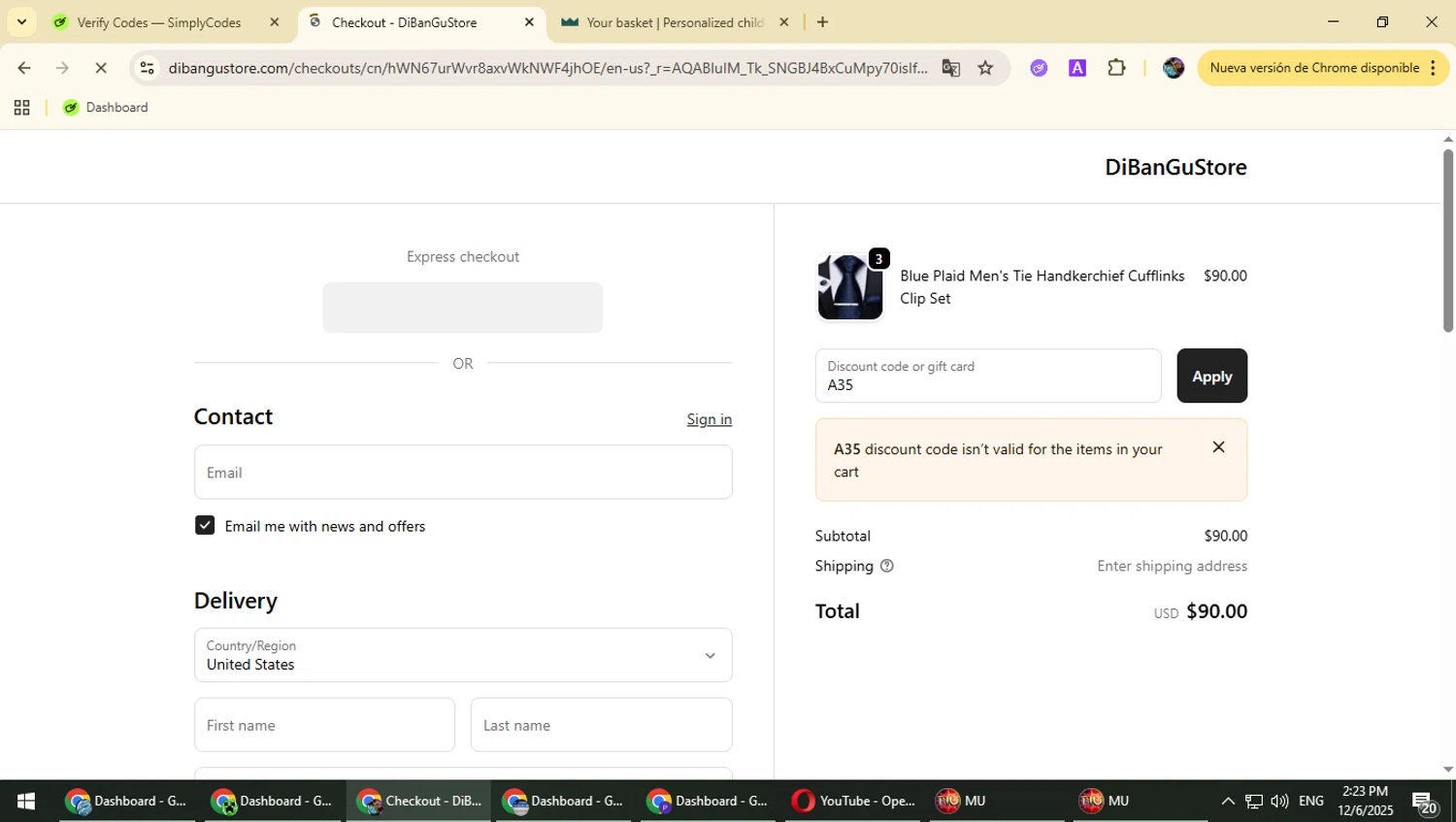Viewport: 1456px width, 822px height.
Task: Open the apps grid in bookmarks bar
Action: click(x=21, y=108)
